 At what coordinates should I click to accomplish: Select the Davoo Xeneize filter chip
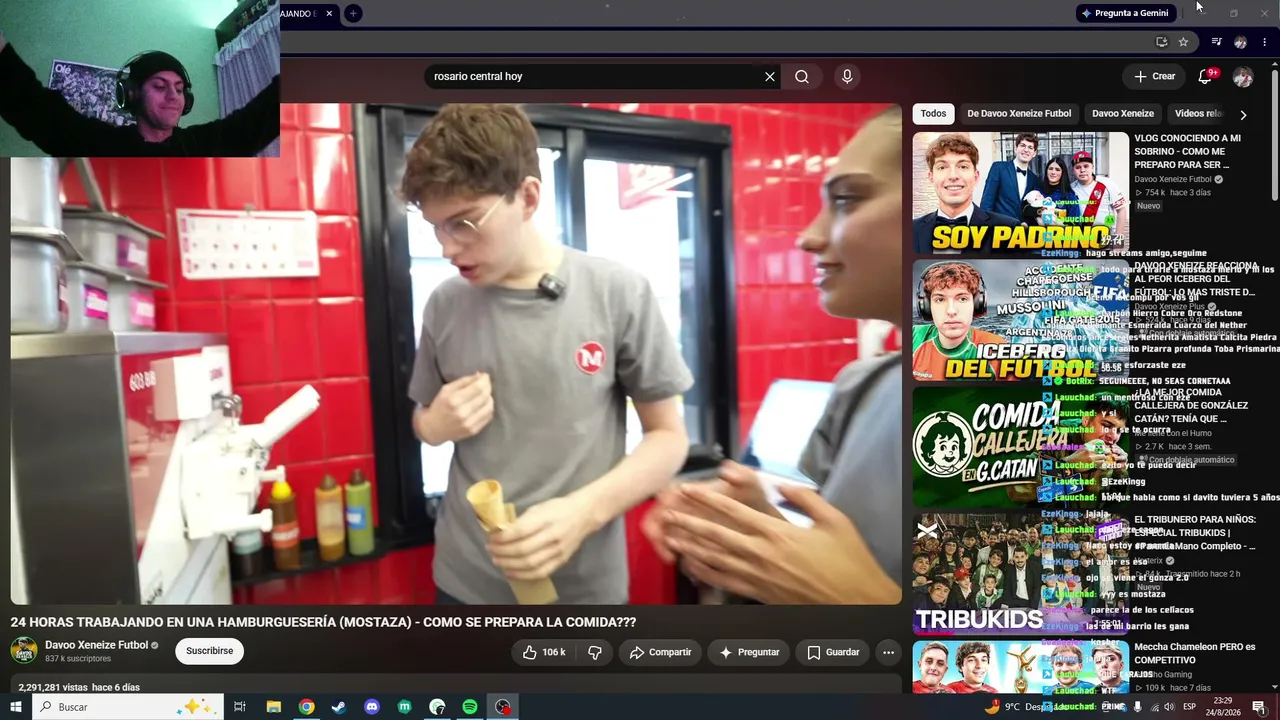point(1122,114)
